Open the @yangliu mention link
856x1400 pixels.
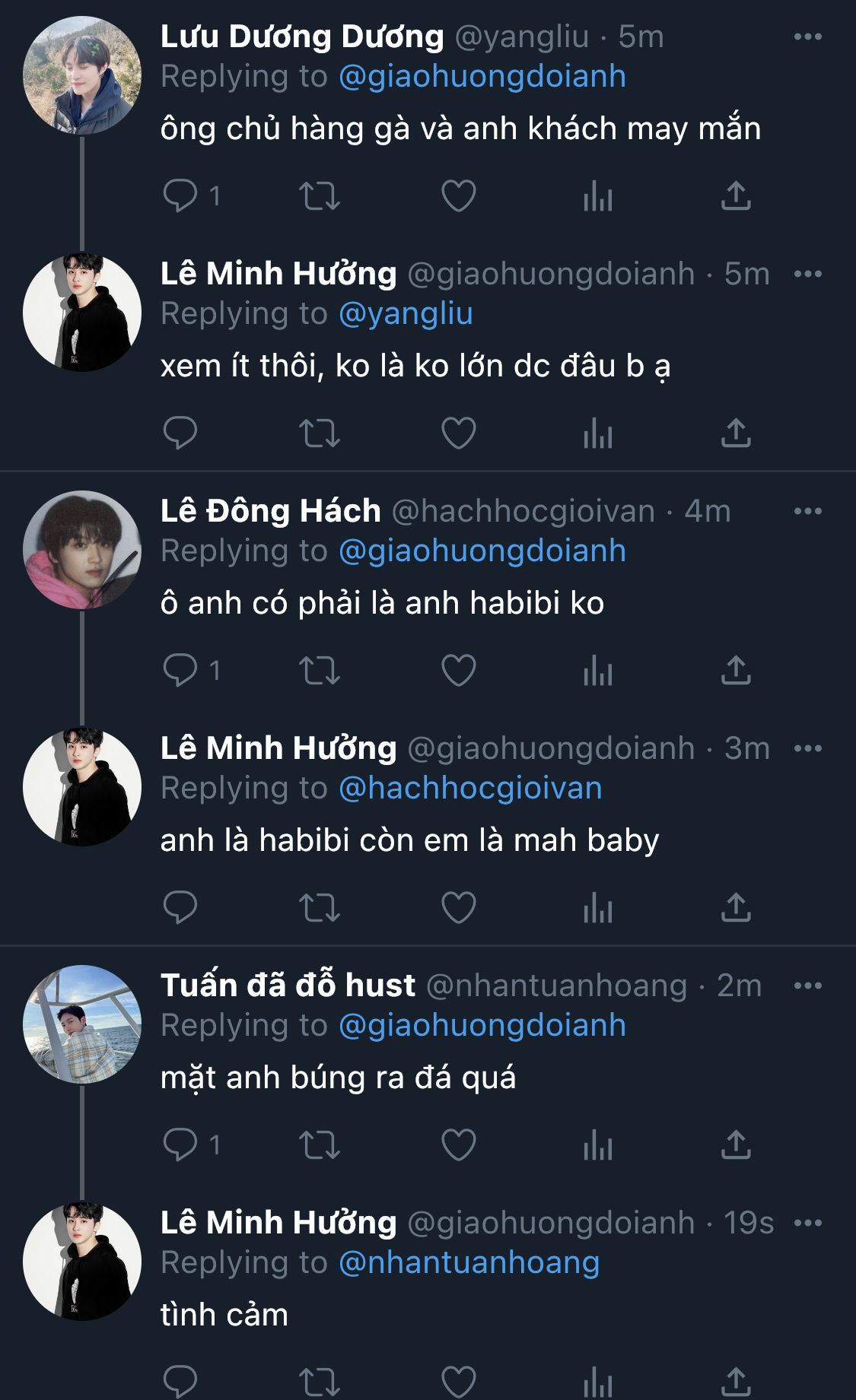pyautogui.click(x=406, y=313)
